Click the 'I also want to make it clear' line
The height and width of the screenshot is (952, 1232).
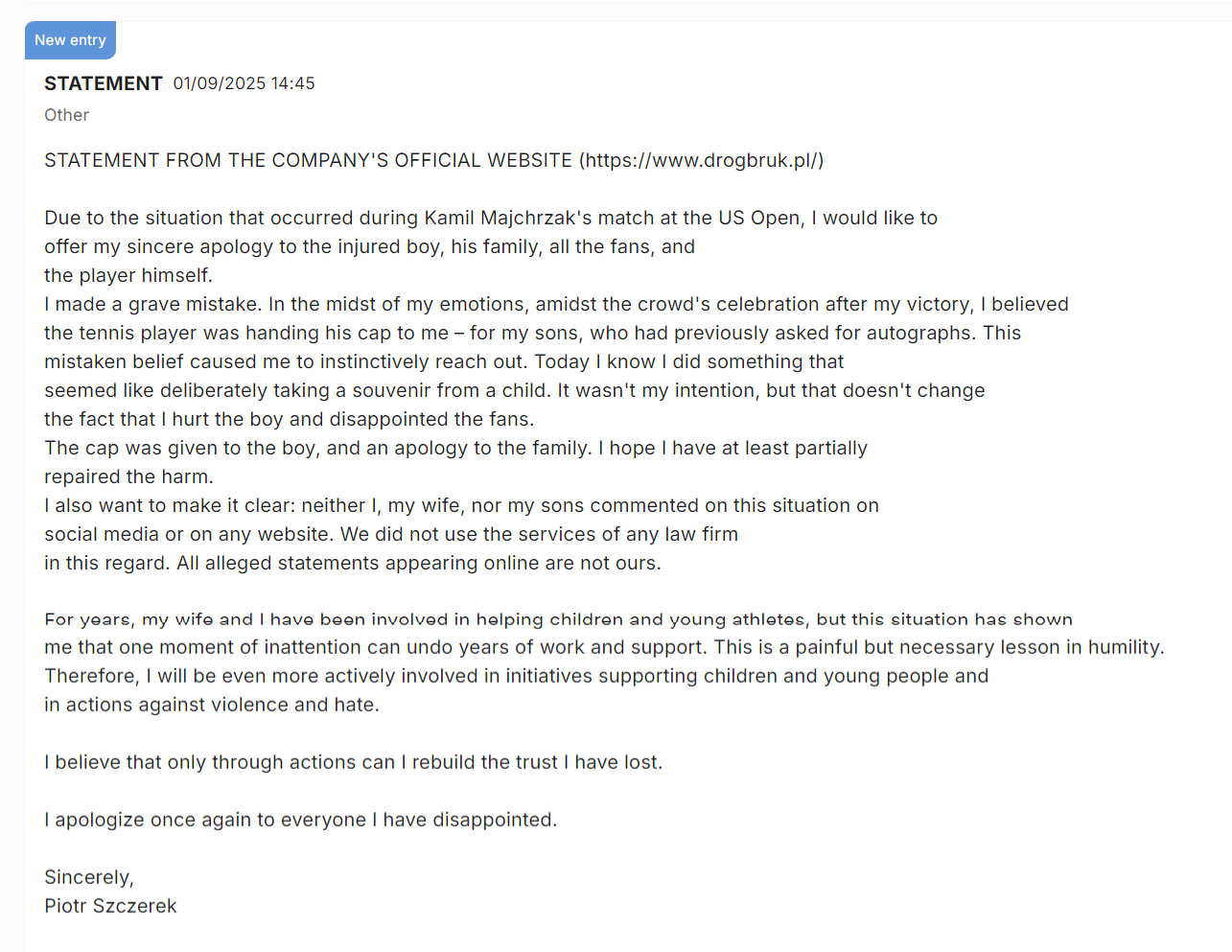[461, 505]
